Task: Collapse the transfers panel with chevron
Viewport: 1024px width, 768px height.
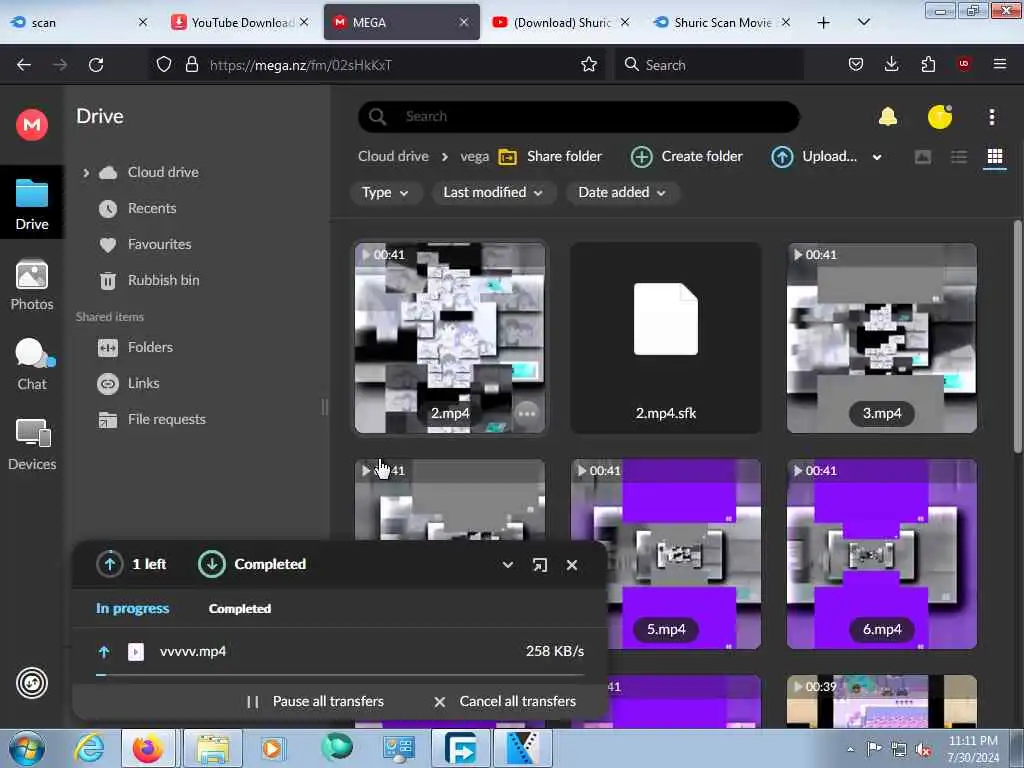Action: click(x=507, y=565)
